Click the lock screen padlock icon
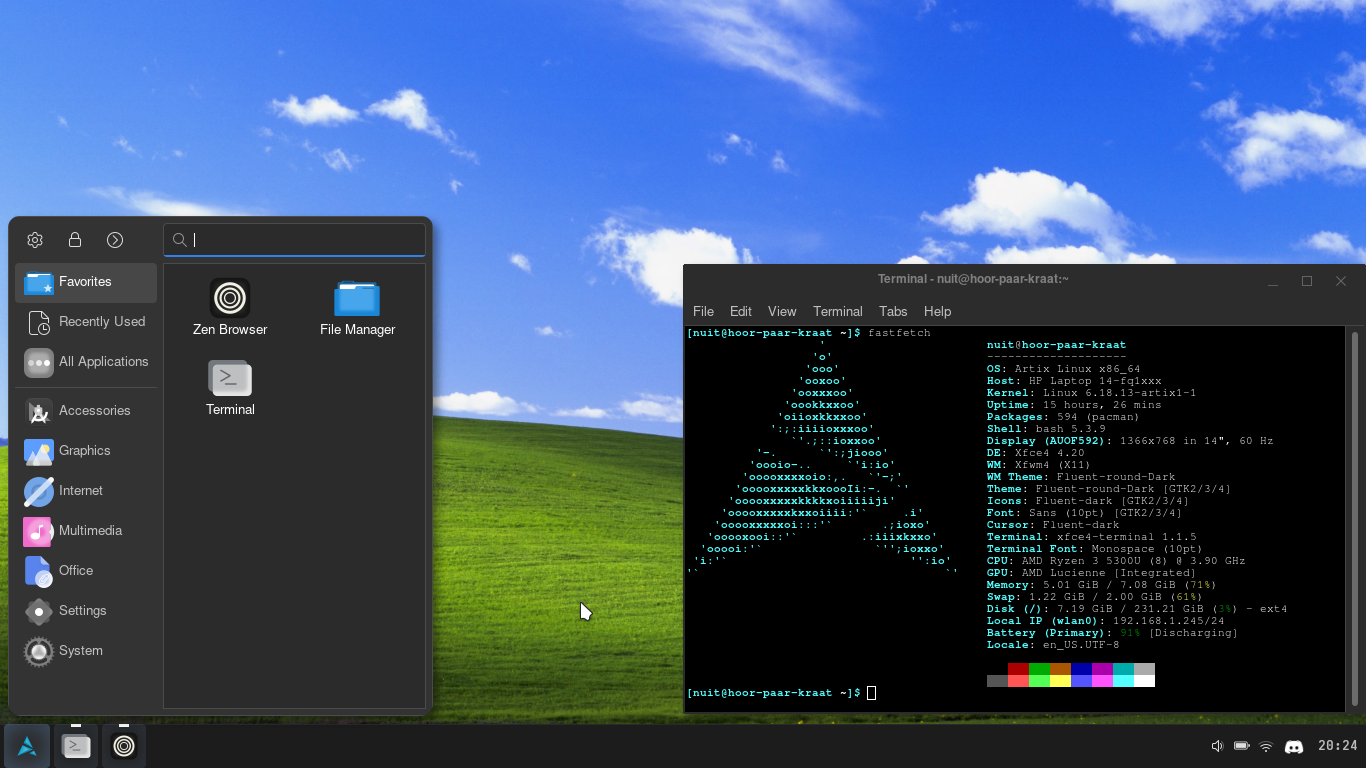Screen dimensions: 1366x768 75,240
